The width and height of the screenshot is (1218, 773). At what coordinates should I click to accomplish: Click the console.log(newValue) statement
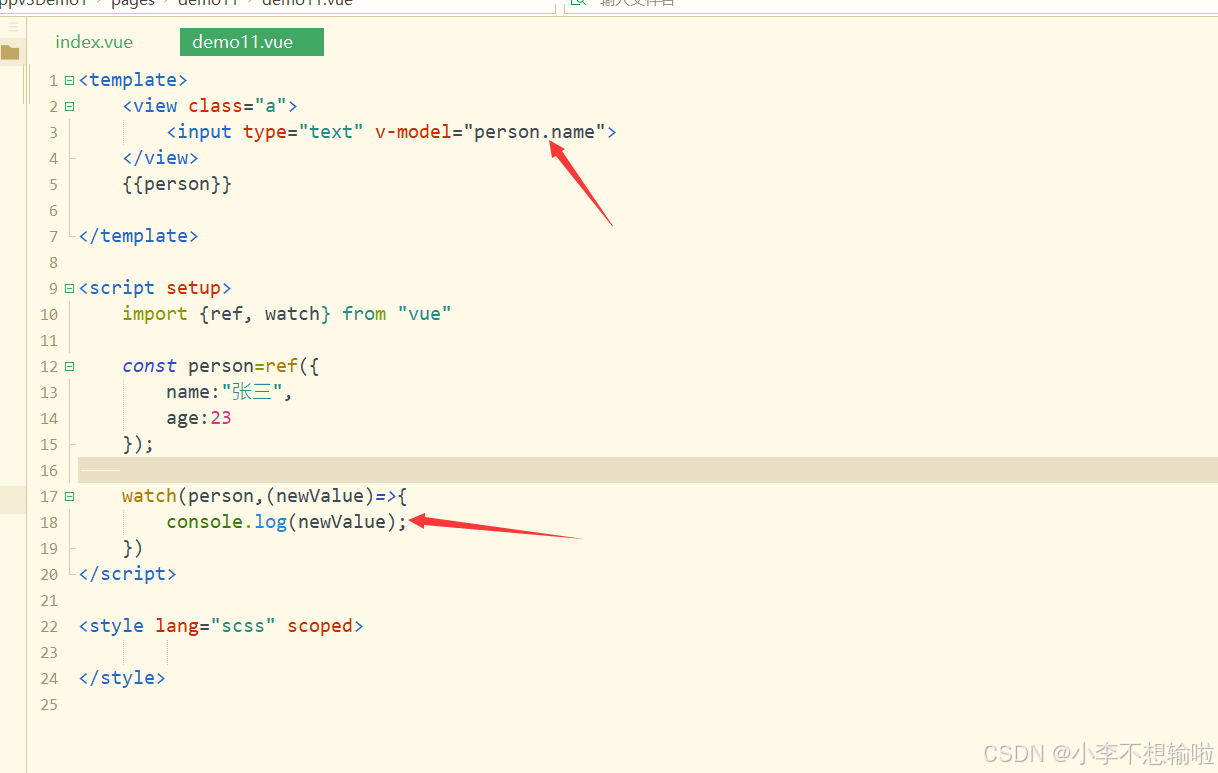[287, 522]
